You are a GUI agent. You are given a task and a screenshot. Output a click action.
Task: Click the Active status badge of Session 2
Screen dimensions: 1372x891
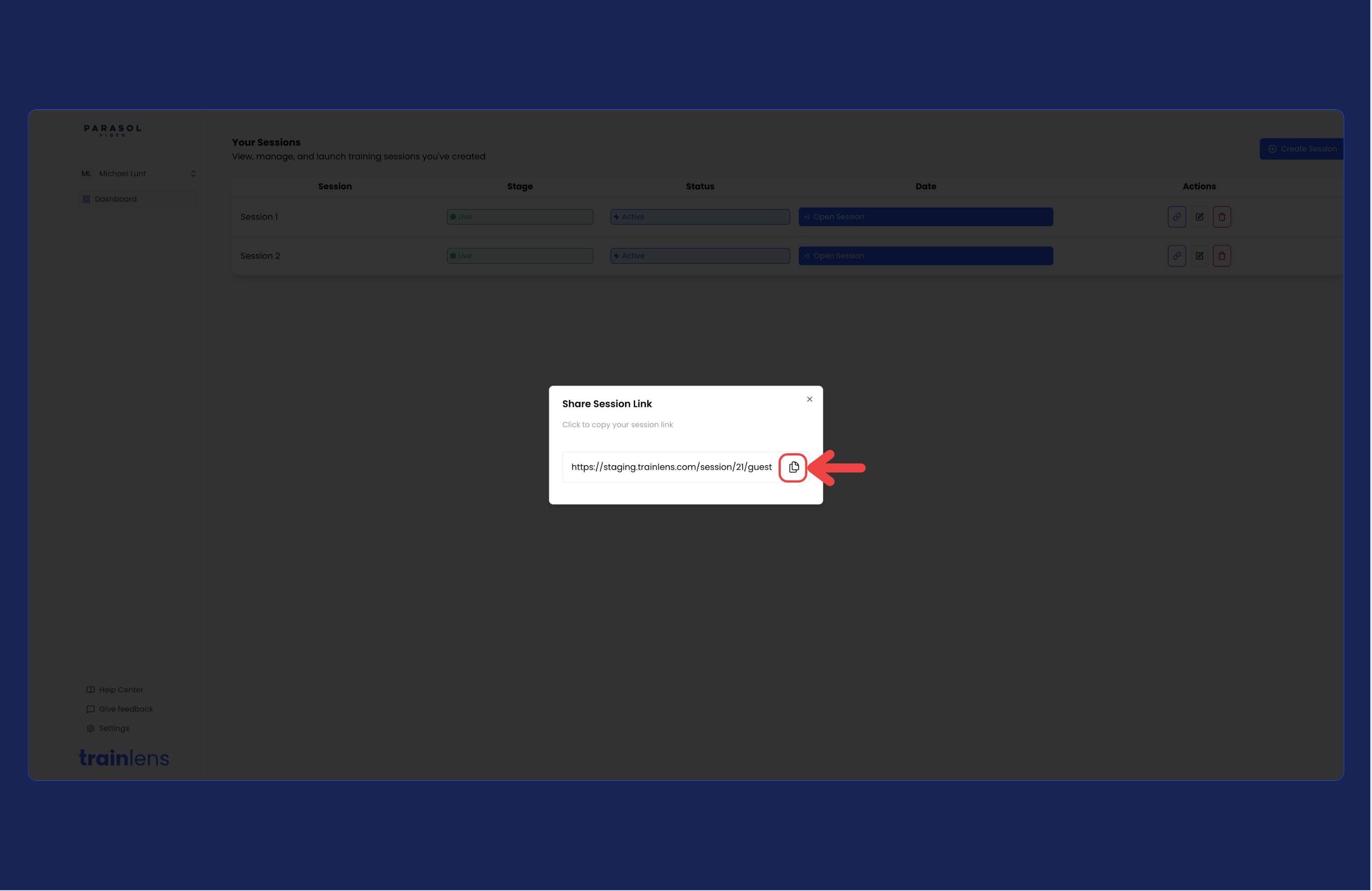tap(700, 256)
